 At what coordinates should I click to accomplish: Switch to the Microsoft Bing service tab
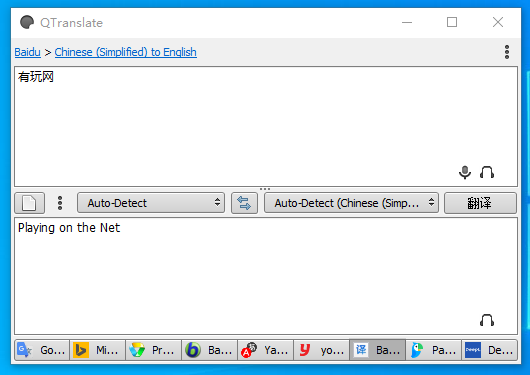tap(97, 350)
